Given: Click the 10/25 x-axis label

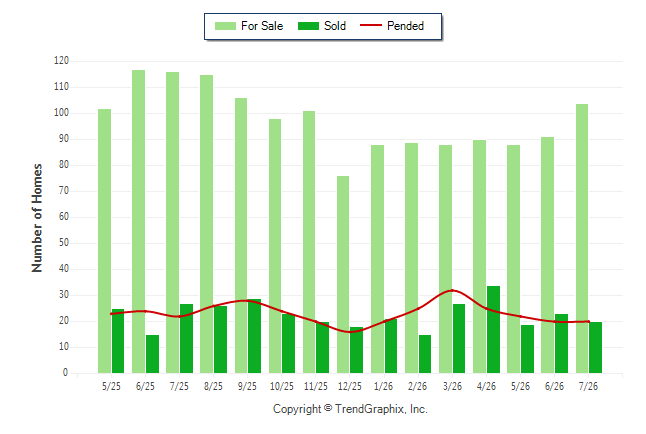Looking at the screenshot, I should tap(282, 387).
